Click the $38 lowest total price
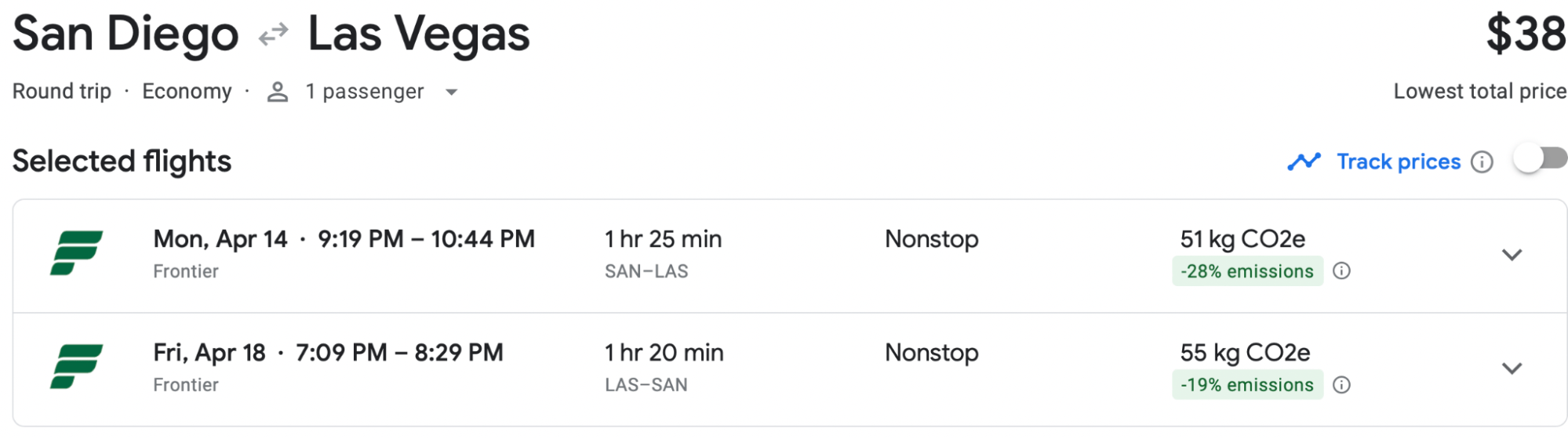The height and width of the screenshot is (439, 1568). tap(1525, 34)
